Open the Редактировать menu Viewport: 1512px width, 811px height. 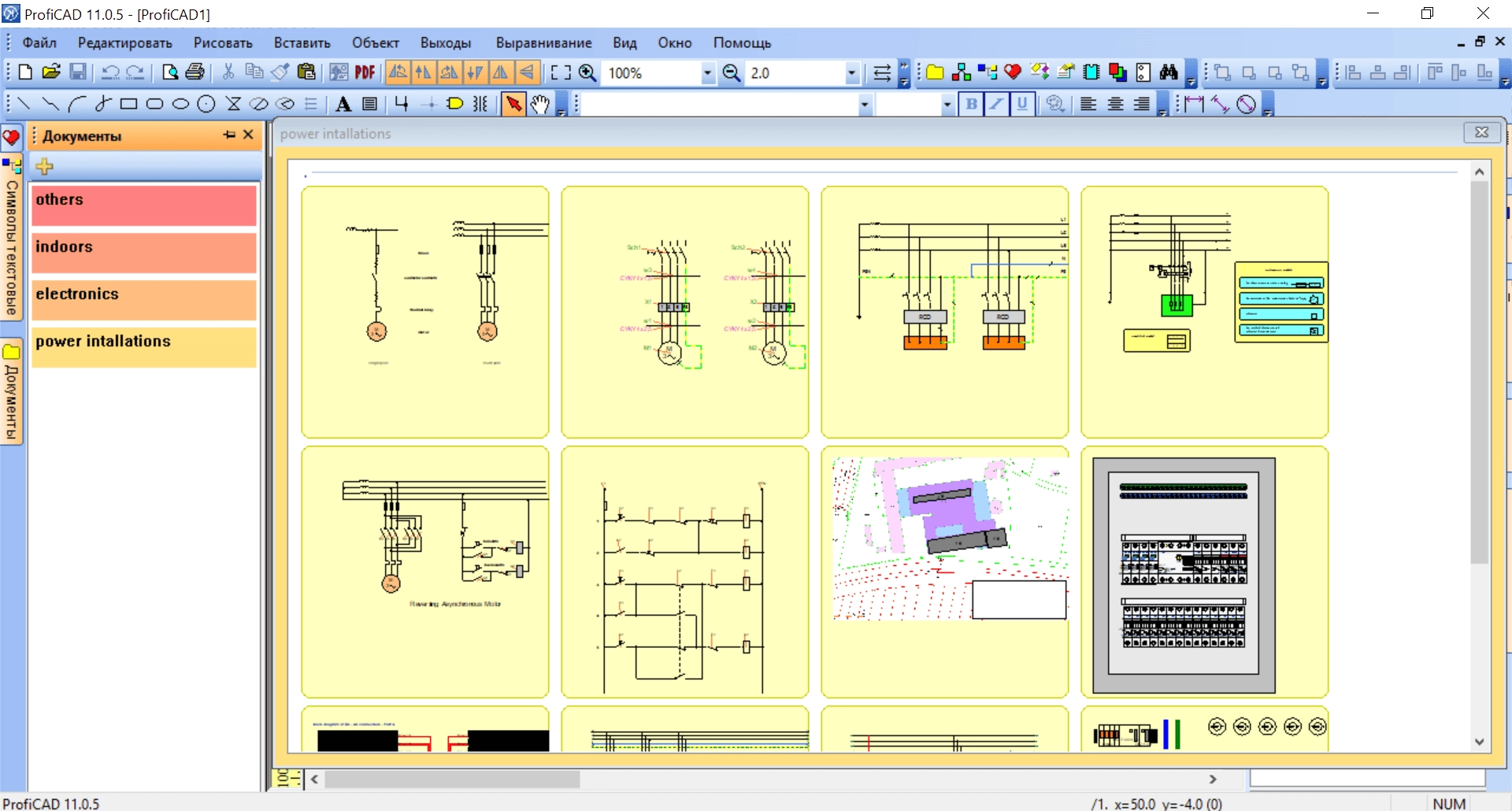124,43
